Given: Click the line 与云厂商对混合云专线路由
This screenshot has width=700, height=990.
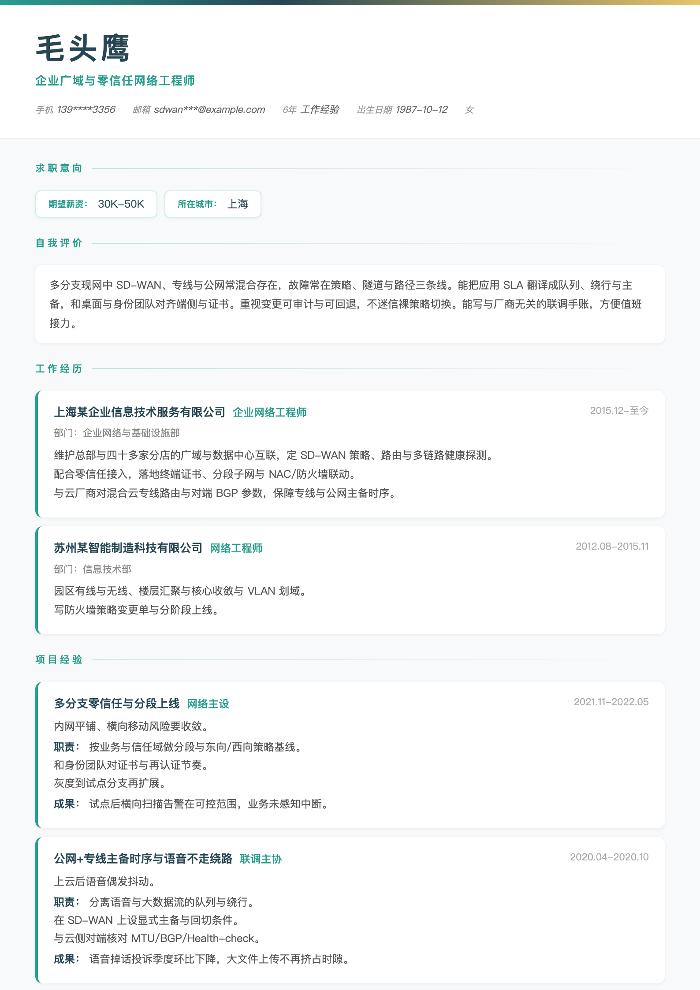Looking at the screenshot, I should [x=226, y=493].
